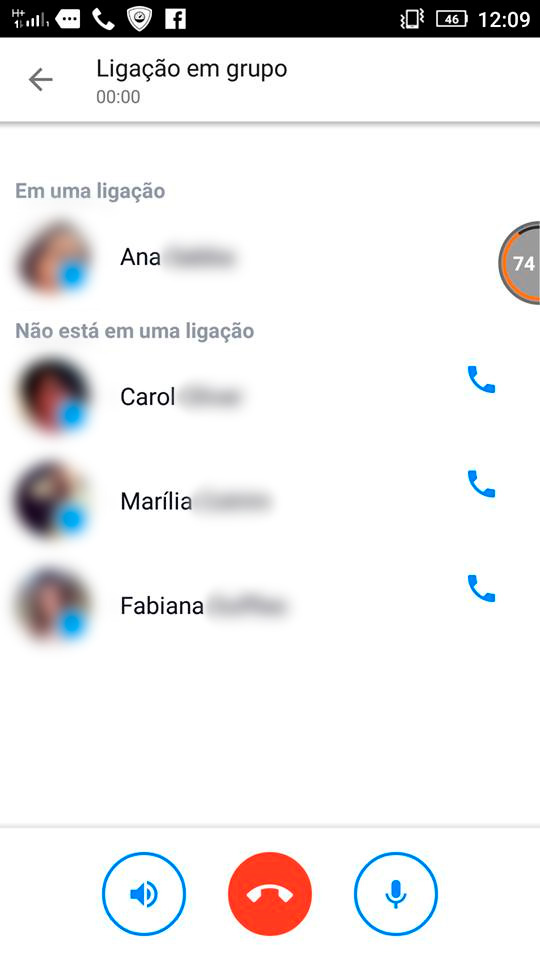Screen dimensions: 540x960
Task: Open Carol's profile picture
Action: pos(54,397)
